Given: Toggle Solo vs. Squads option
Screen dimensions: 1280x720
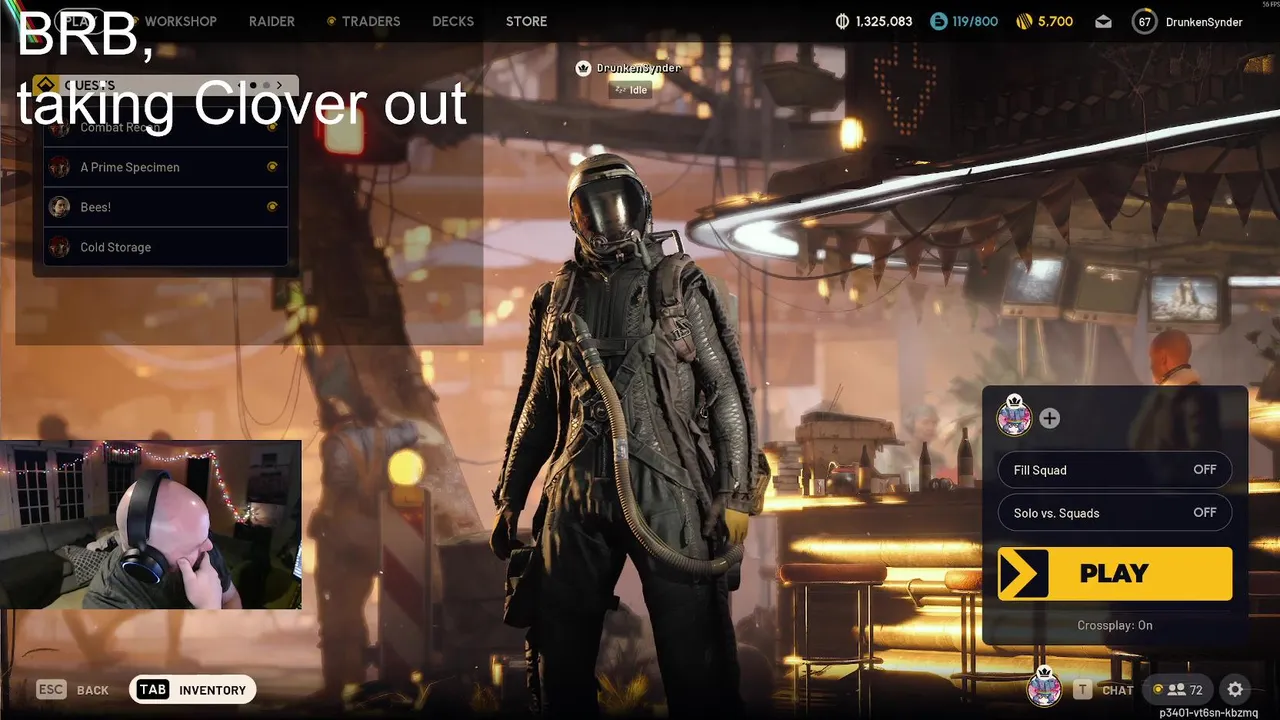Looking at the screenshot, I should (x=1114, y=513).
